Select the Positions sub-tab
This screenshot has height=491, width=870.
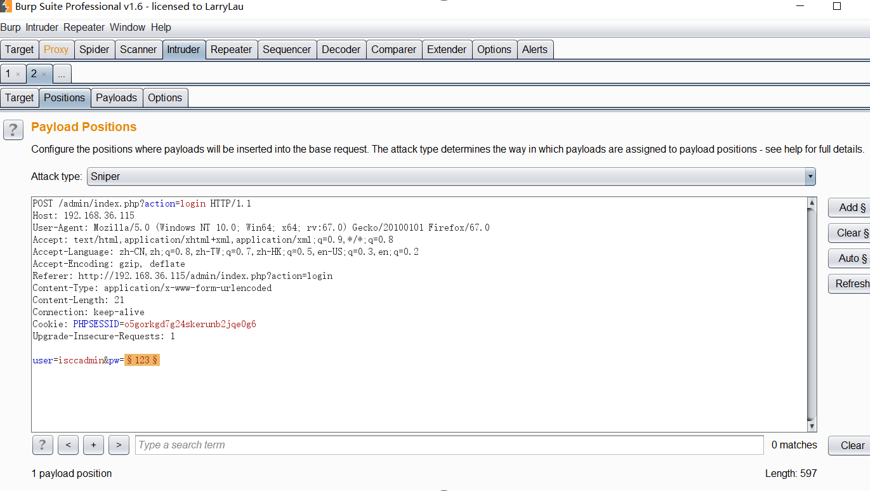(x=64, y=98)
